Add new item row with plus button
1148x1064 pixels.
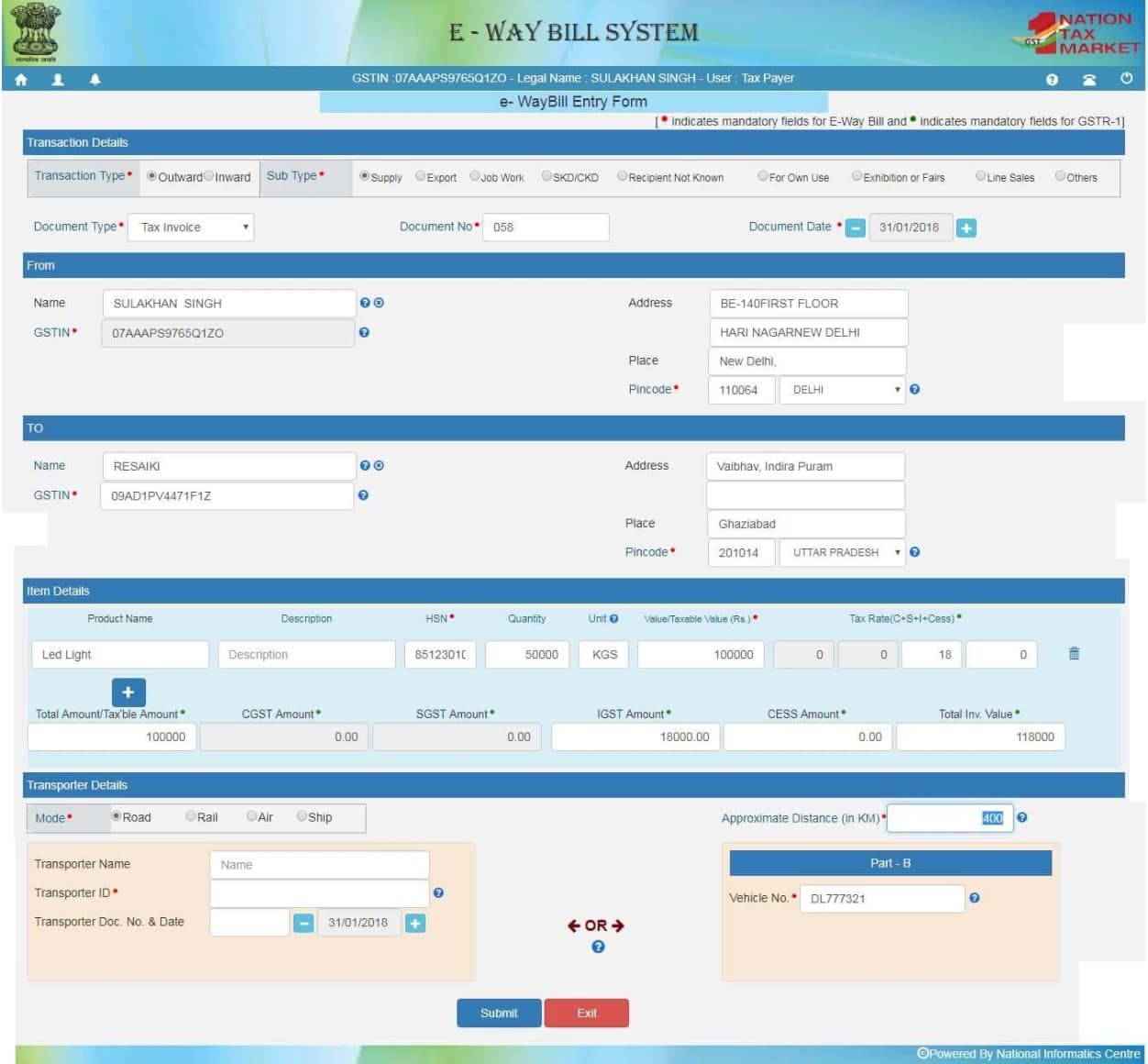click(x=128, y=692)
